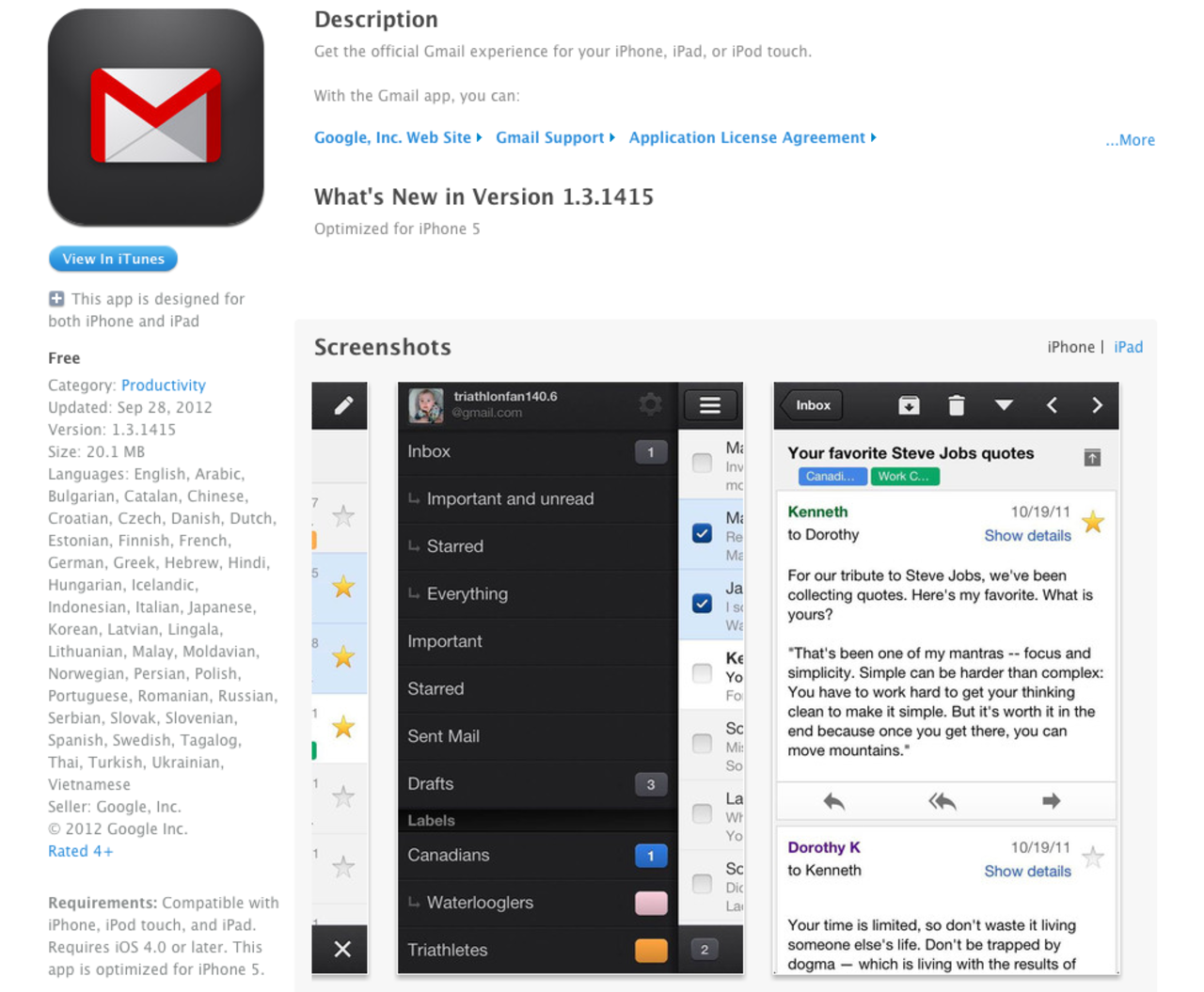Open account settings with the gear icon
This screenshot has height=992, width=1204.
click(648, 404)
